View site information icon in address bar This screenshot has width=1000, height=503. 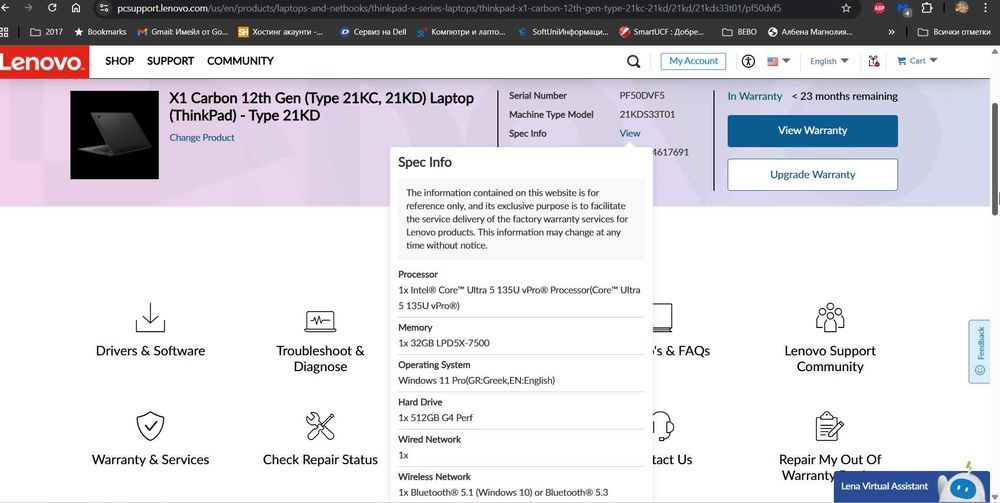[x=104, y=8]
